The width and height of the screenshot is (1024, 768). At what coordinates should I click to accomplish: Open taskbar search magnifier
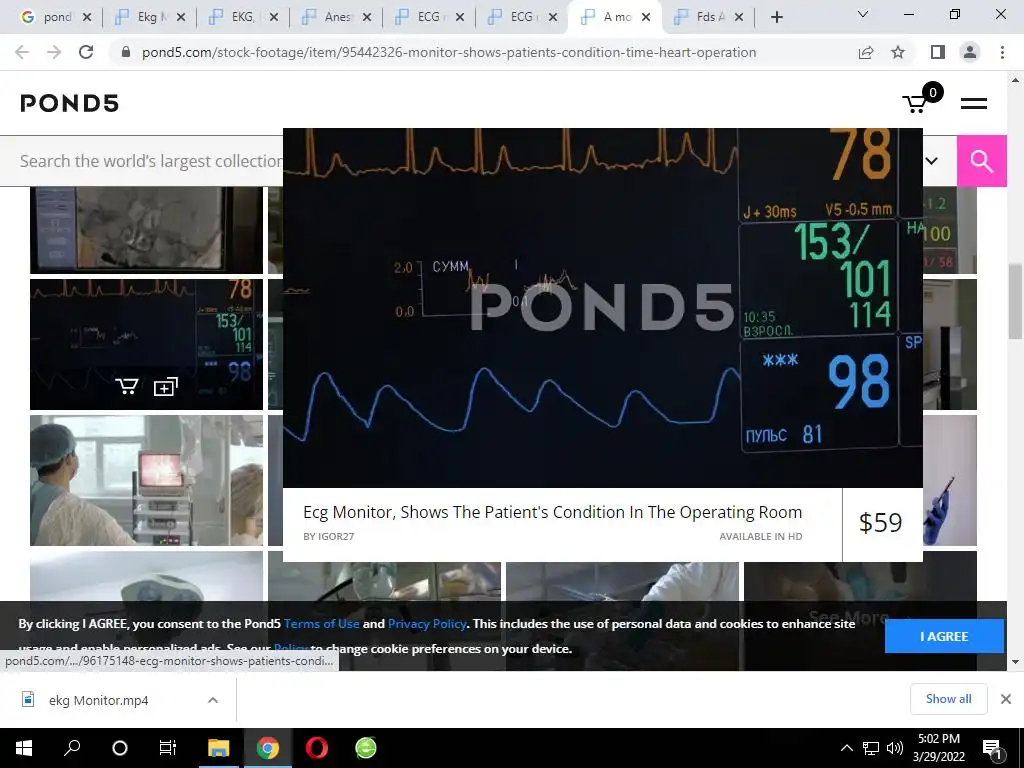pyautogui.click(x=72, y=748)
